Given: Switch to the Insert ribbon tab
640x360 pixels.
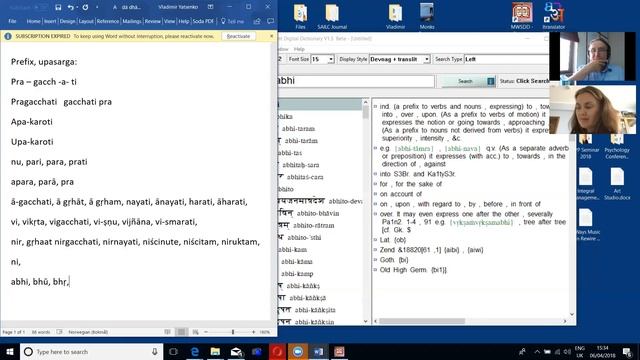Looking at the screenshot, I should pyautogui.click(x=50, y=21).
